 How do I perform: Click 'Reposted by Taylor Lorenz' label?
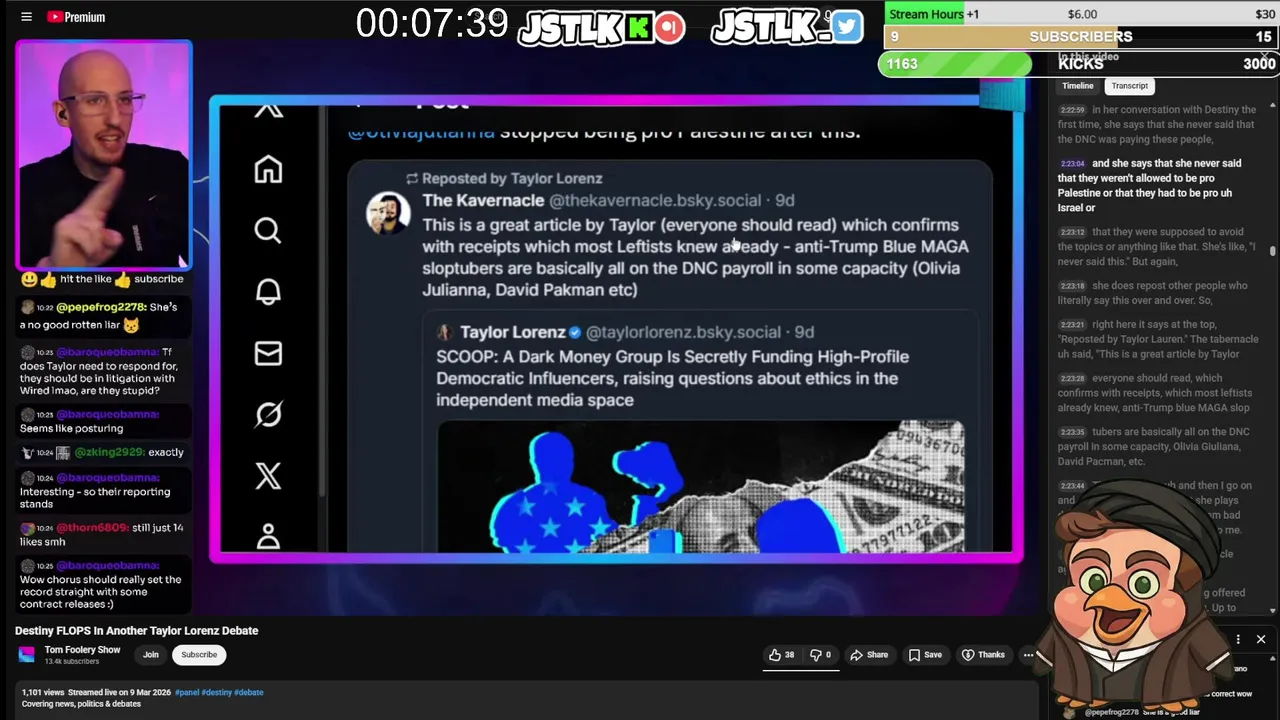coord(512,178)
